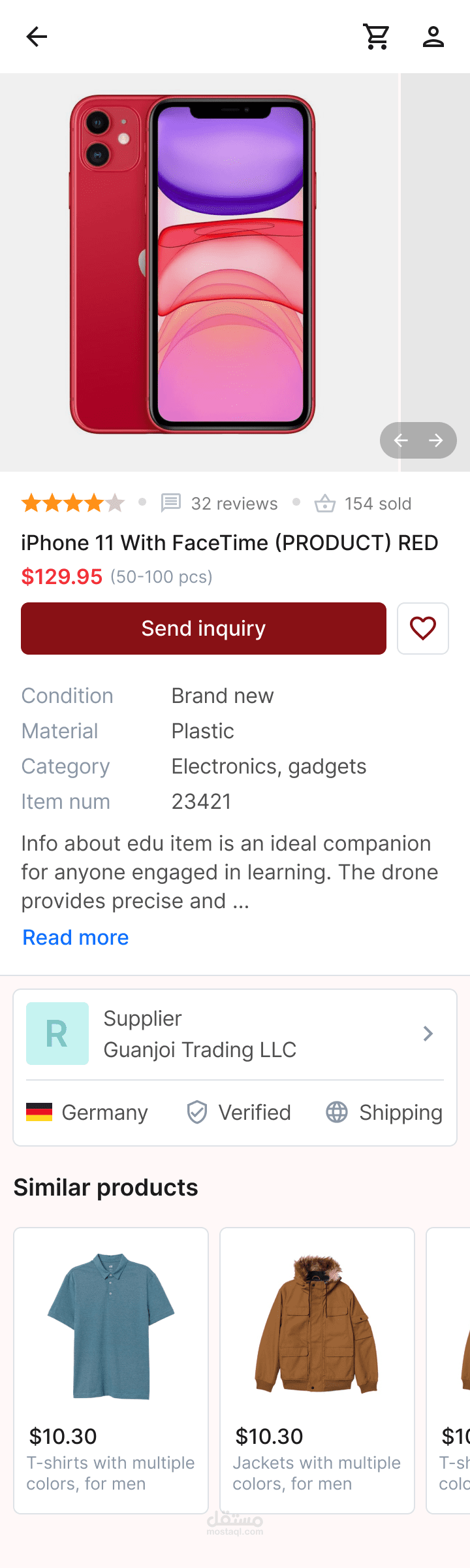Viewport: 470px width, 1568px height.
Task: Toggle the heart favorite button
Action: click(x=423, y=629)
